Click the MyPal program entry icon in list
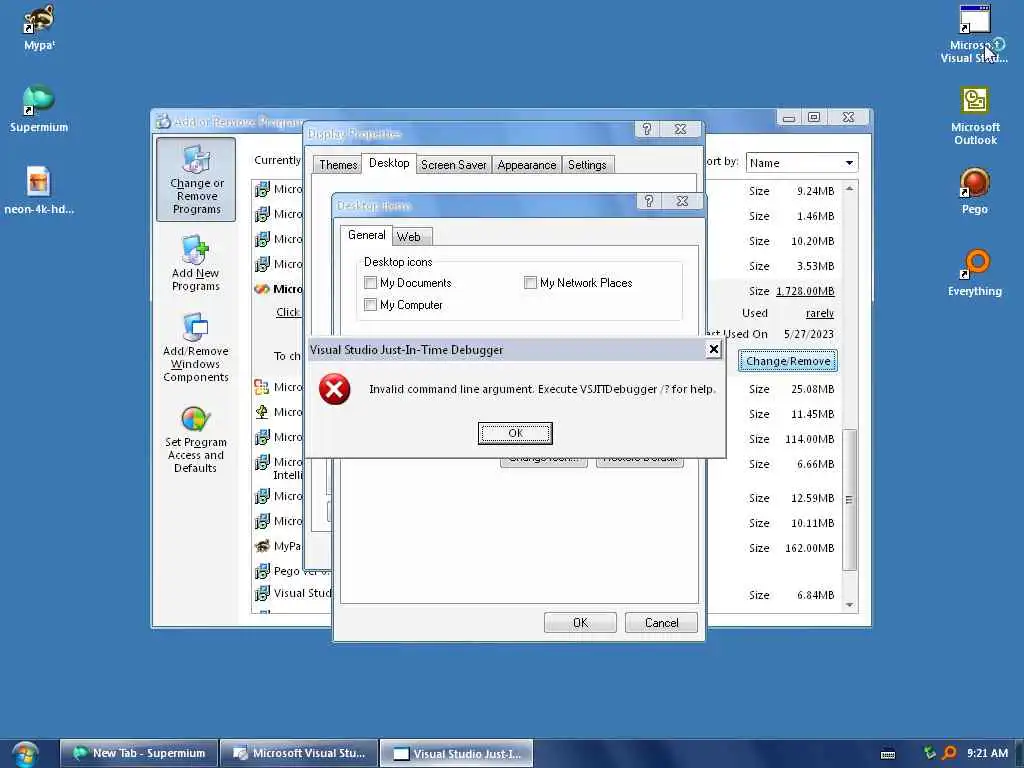This screenshot has height=768, width=1024. click(262, 546)
